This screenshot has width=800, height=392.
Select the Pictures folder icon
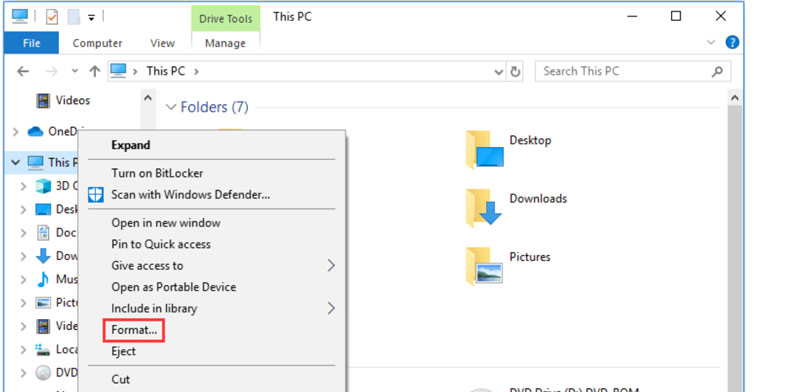coord(485,266)
